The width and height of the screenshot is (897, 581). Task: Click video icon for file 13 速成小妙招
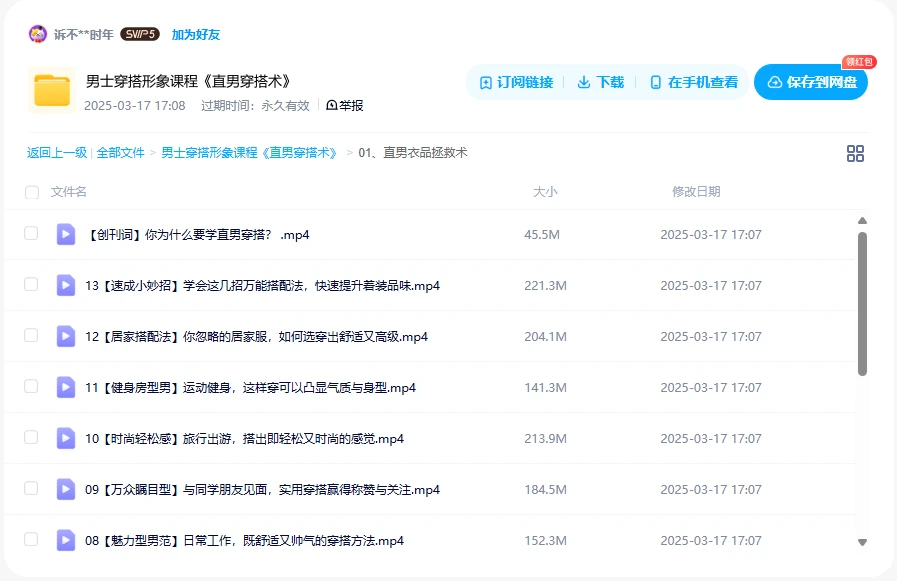[66, 285]
